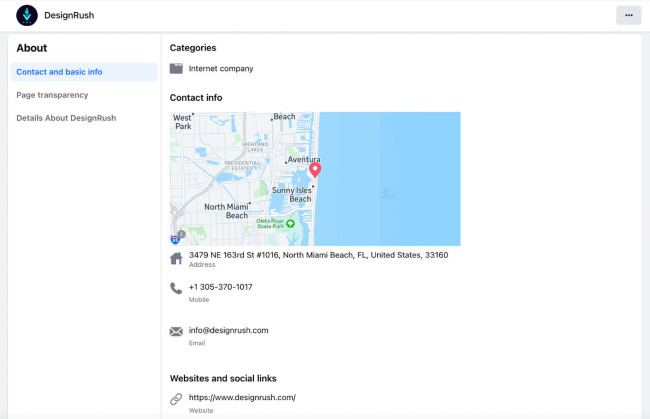650x419 pixels.
Task: Click the Website label under the URL
Action: click(x=201, y=410)
